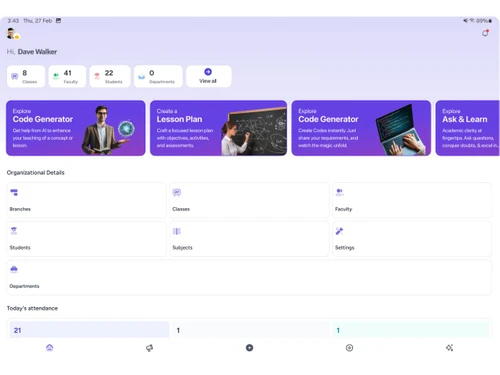
Task: Open the 8 Classes stat card
Action: point(26,76)
